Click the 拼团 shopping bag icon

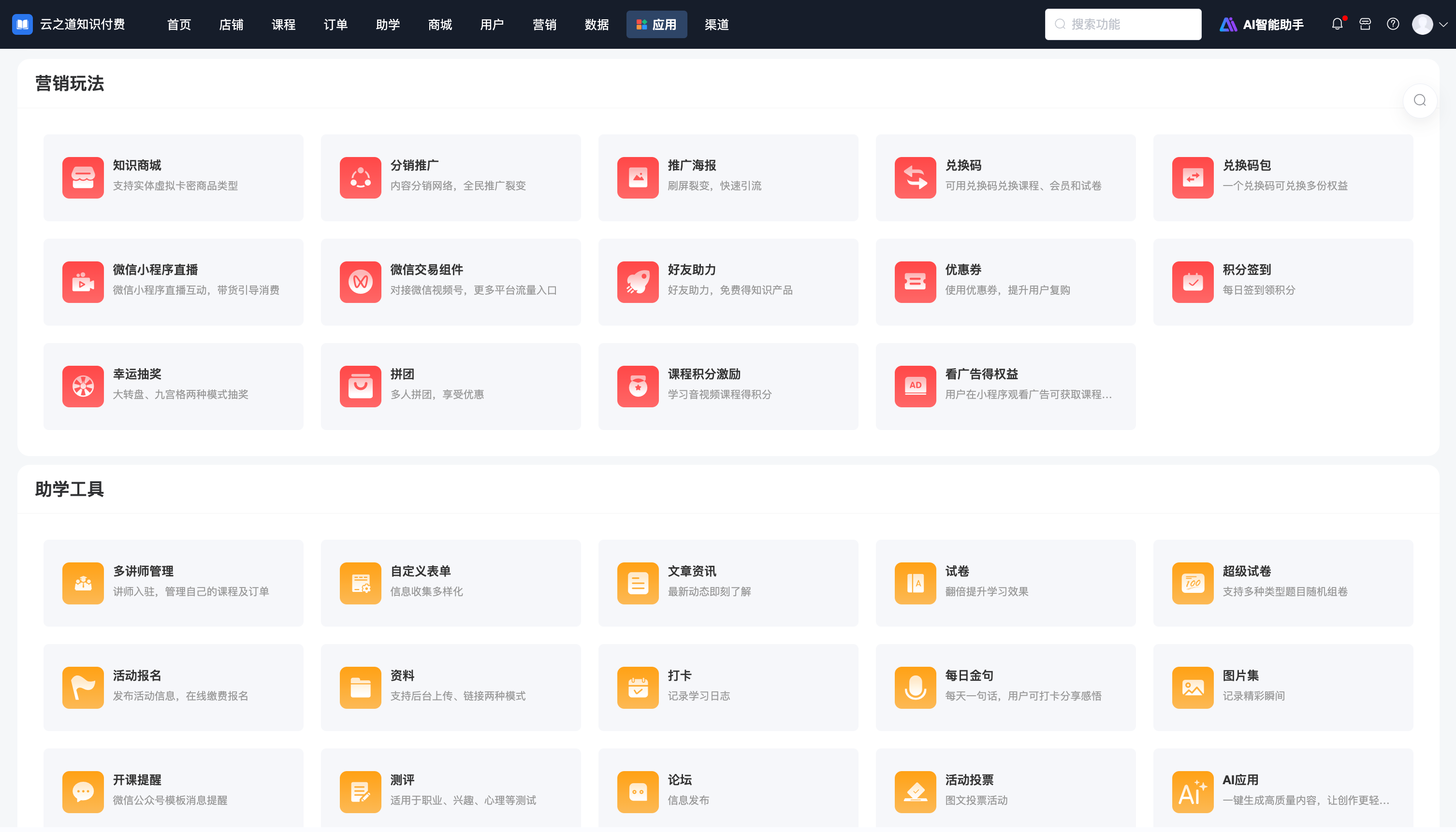click(360, 387)
